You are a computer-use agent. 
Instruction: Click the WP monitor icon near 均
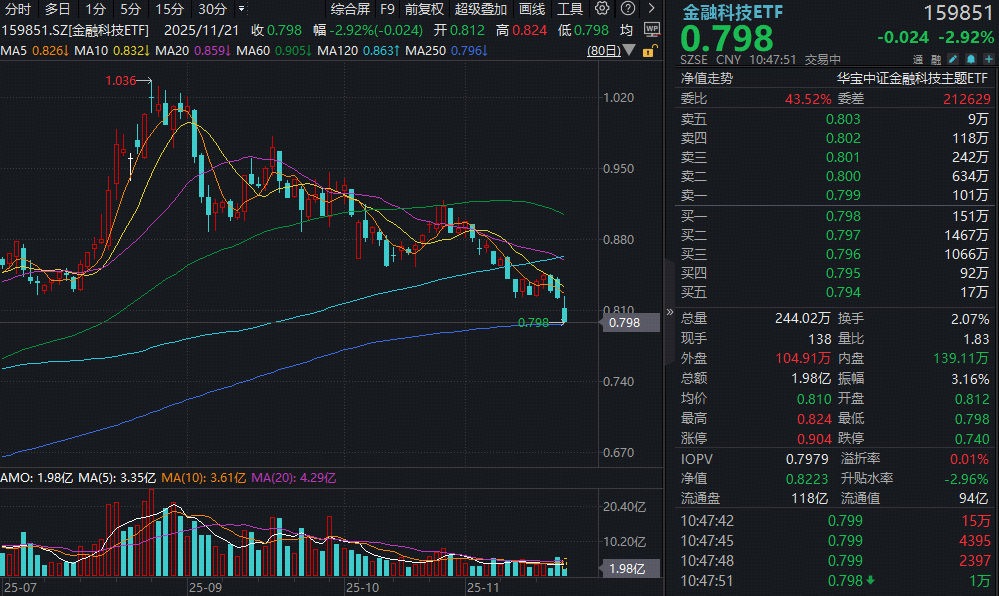(x=651, y=29)
